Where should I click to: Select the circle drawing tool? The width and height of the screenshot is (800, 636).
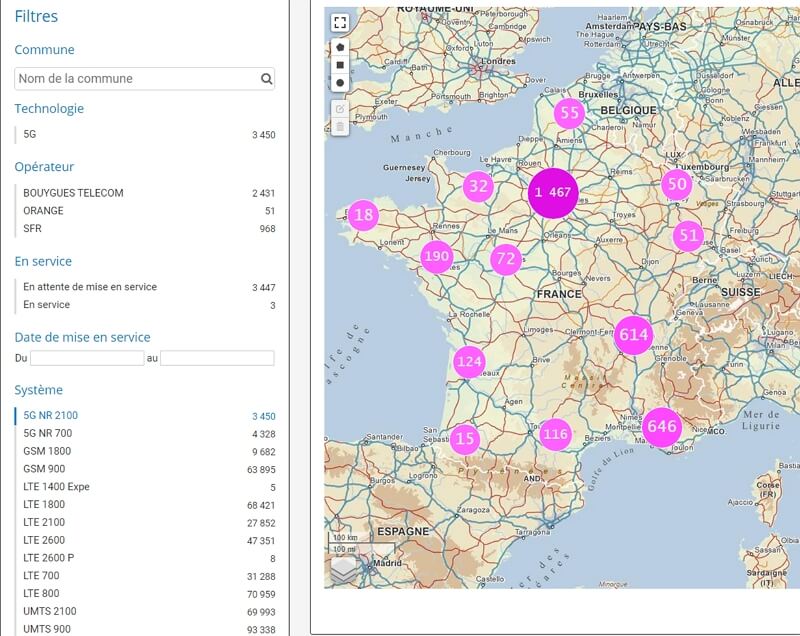(x=340, y=83)
